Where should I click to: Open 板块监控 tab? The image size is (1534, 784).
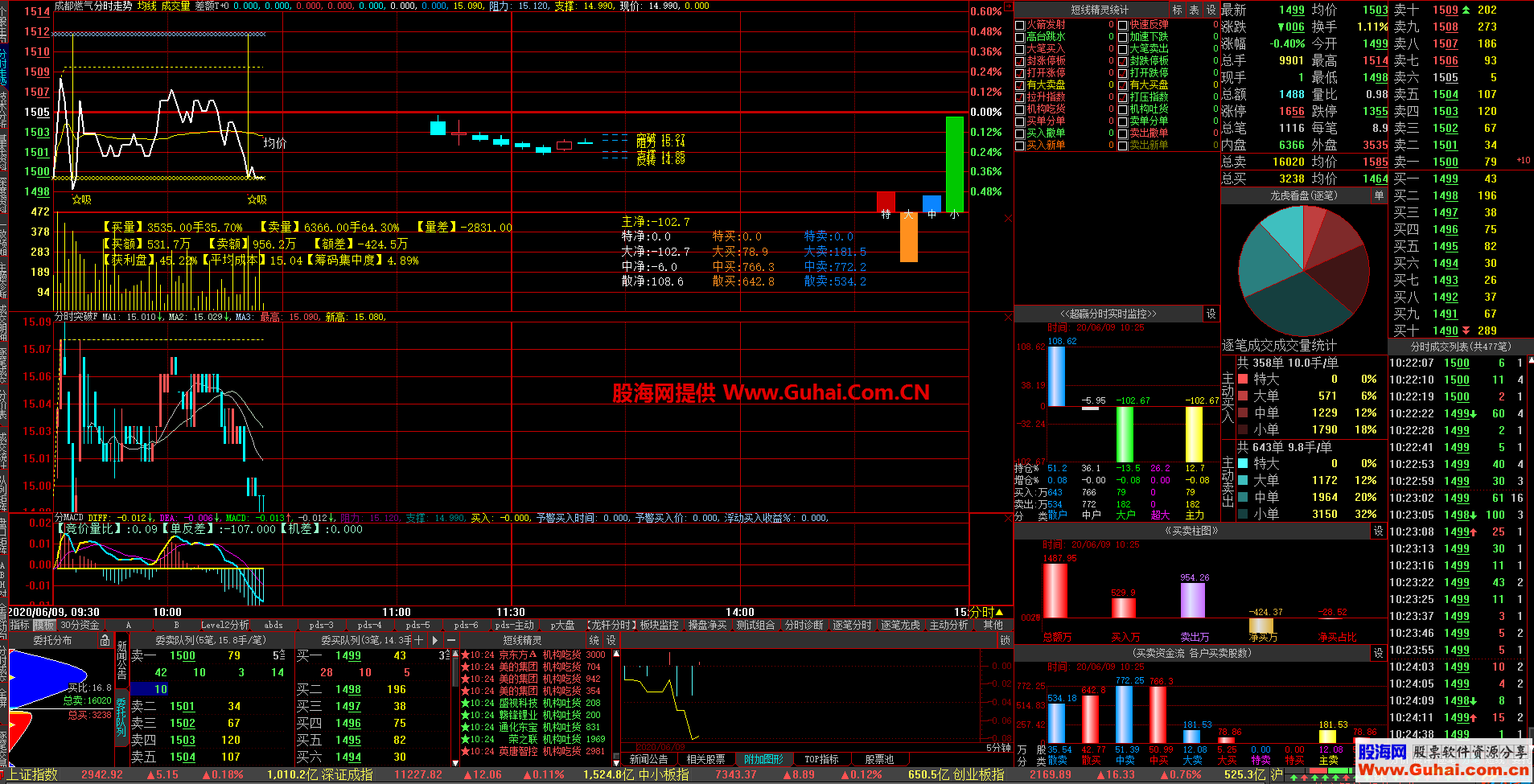[x=660, y=625]
